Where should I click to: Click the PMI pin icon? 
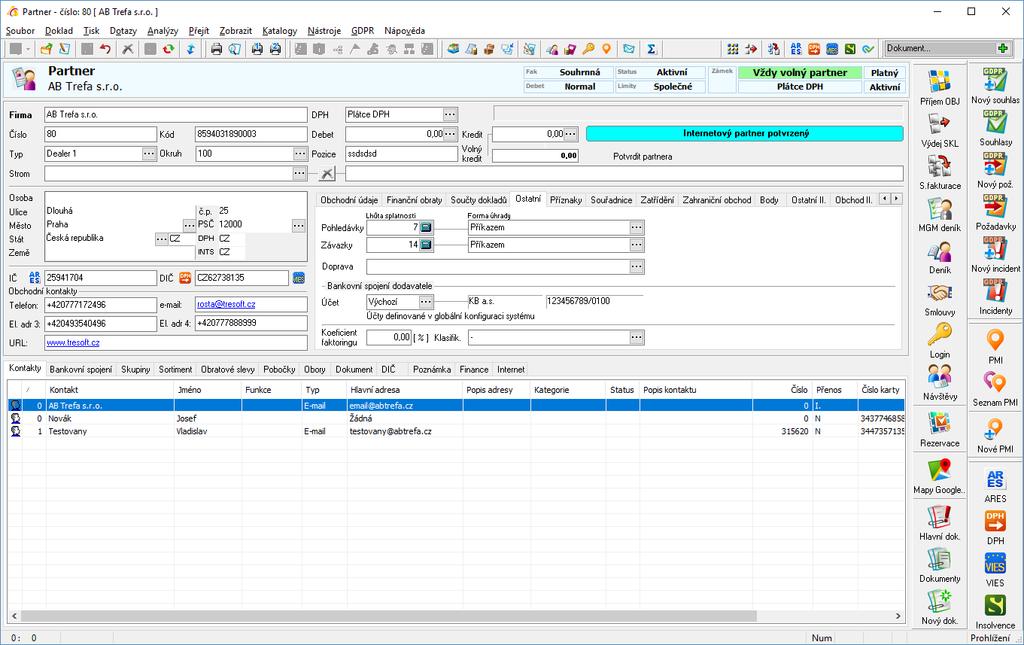(995, 346)
